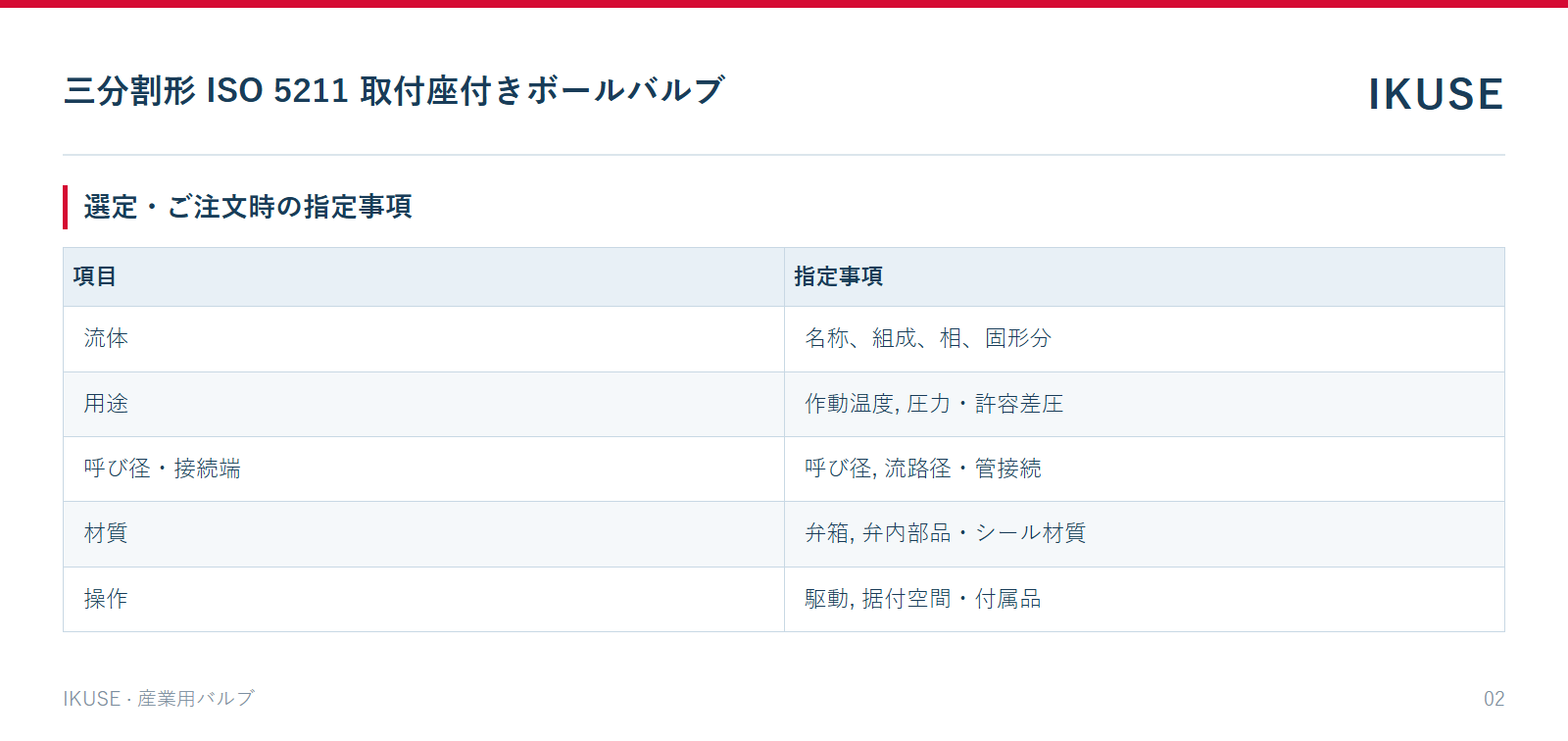Click the IKUSE logo at top right
The height and width of the screenshot is (741, 1568).
point(1436,94)
